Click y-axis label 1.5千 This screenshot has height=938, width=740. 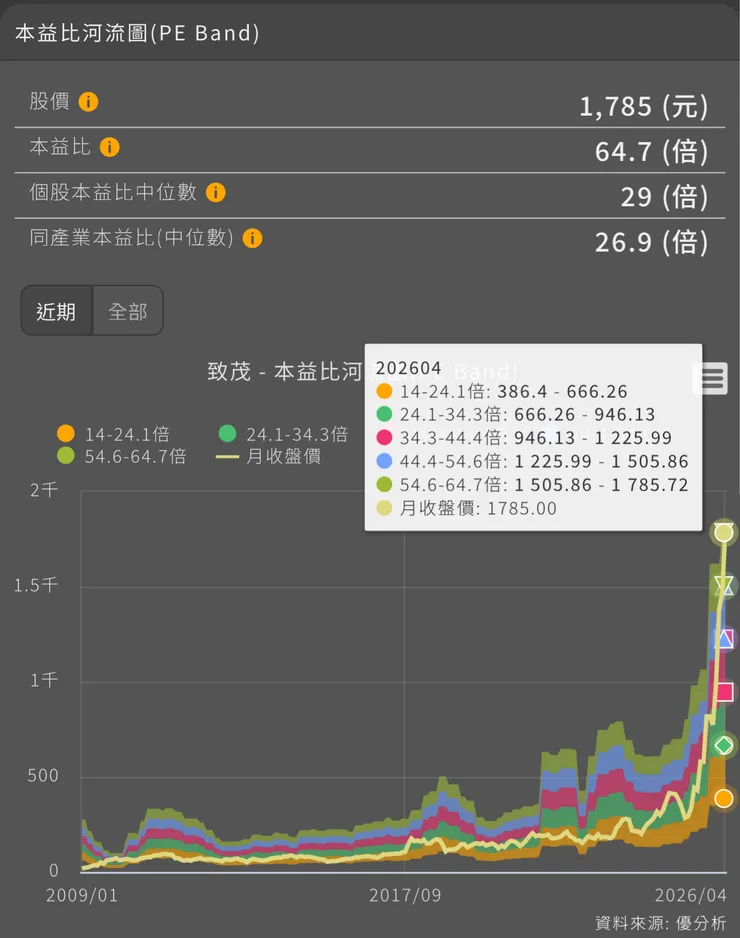click(x=36, y=585)
